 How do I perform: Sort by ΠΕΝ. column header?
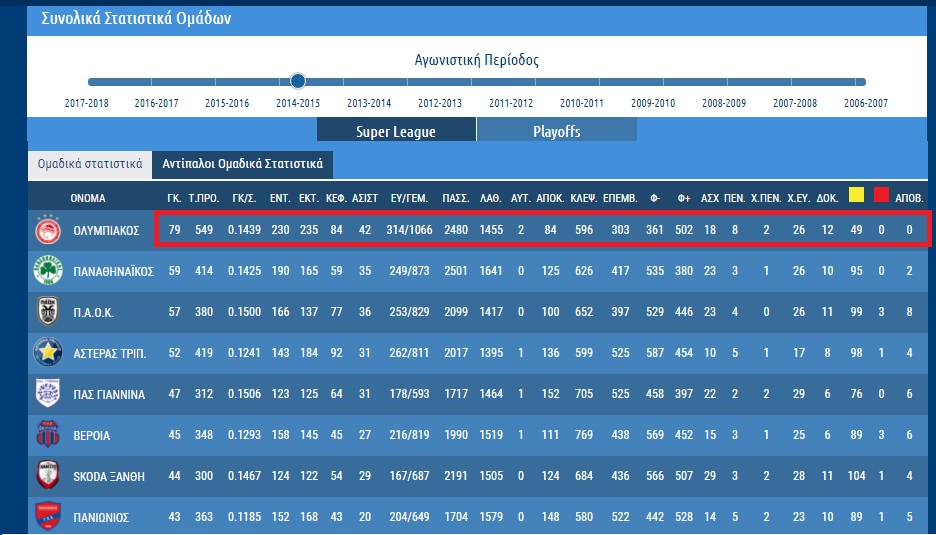coord(735,198)
